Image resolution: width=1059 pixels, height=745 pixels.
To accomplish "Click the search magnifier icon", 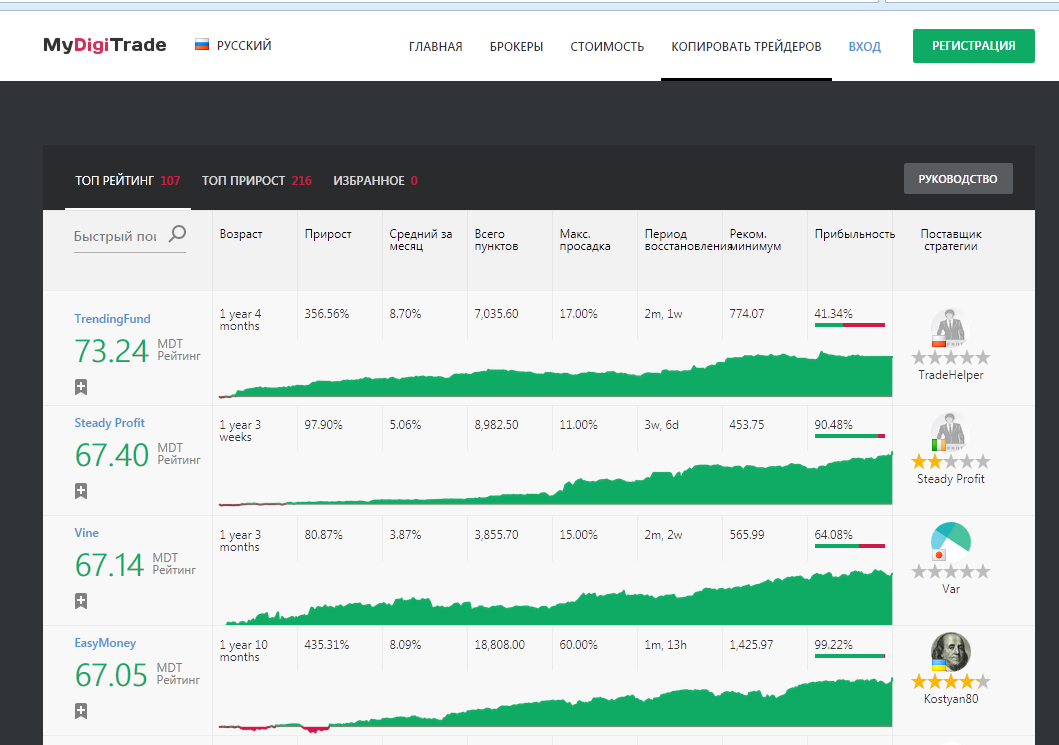I will point(177,234).
